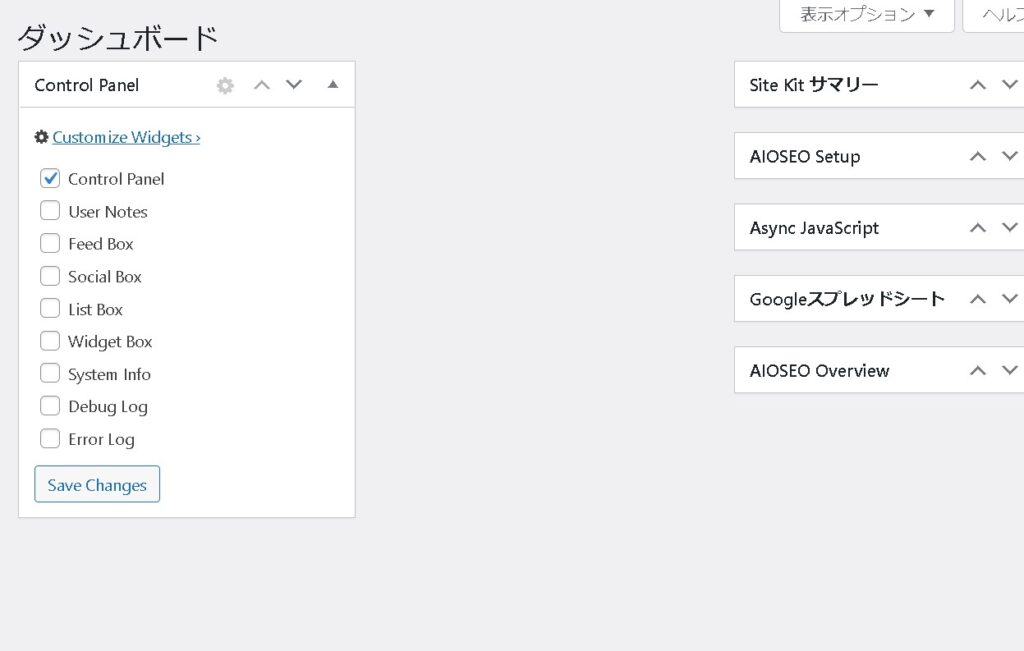Enable the User Notes checkbox
The width and height of the screenshot is (1024, 651).
pyautogui.click(x=50, y=211)
